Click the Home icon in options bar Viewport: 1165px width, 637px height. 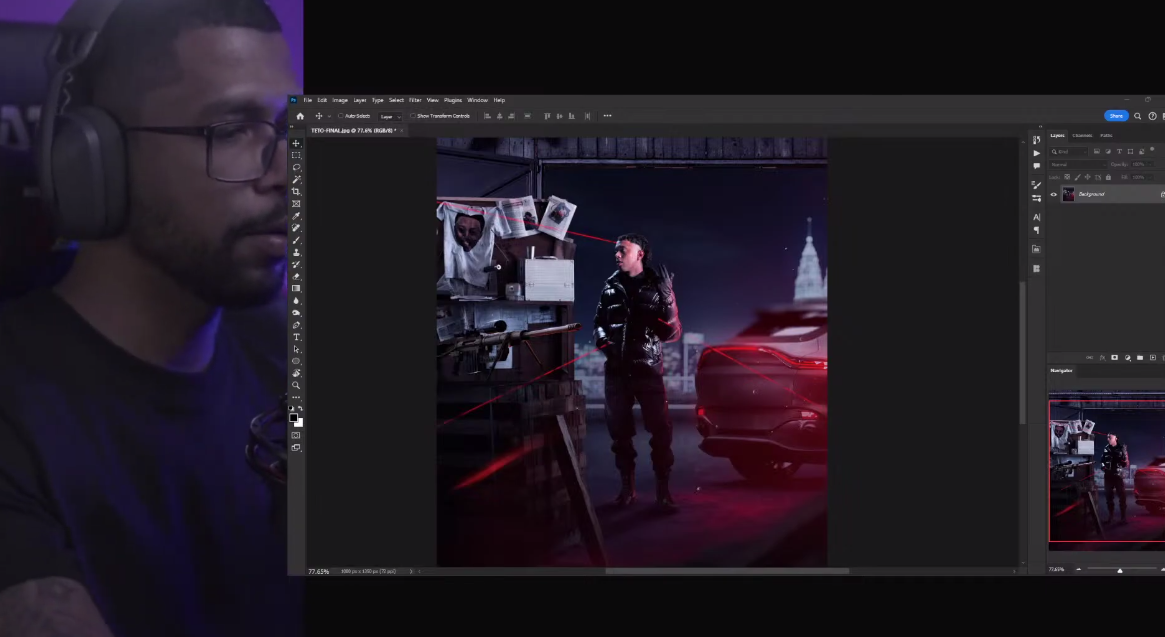(x=299, y=116)
